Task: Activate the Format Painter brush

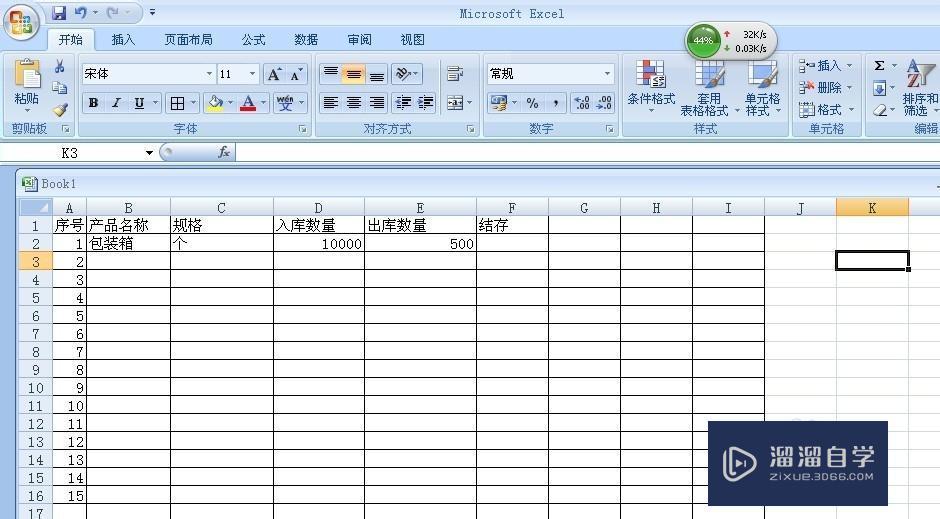Action: (x=59, y=110)
